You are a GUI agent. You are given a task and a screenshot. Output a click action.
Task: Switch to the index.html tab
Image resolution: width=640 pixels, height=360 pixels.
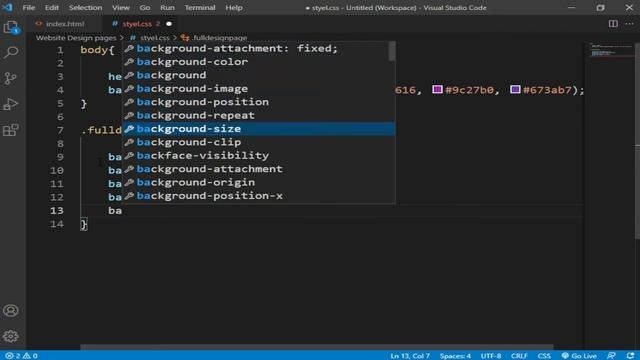tap(64, 24)
